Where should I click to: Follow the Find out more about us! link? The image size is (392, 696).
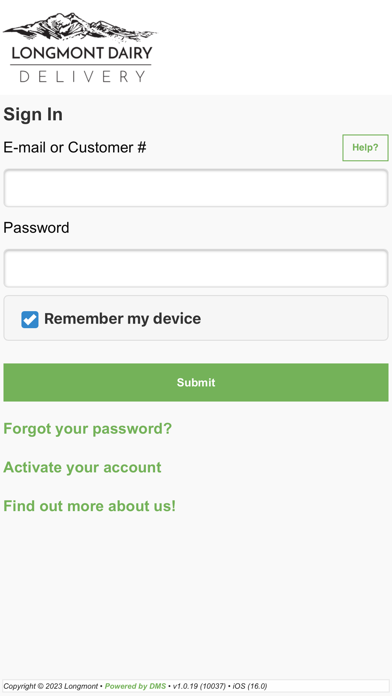point(89,506)
